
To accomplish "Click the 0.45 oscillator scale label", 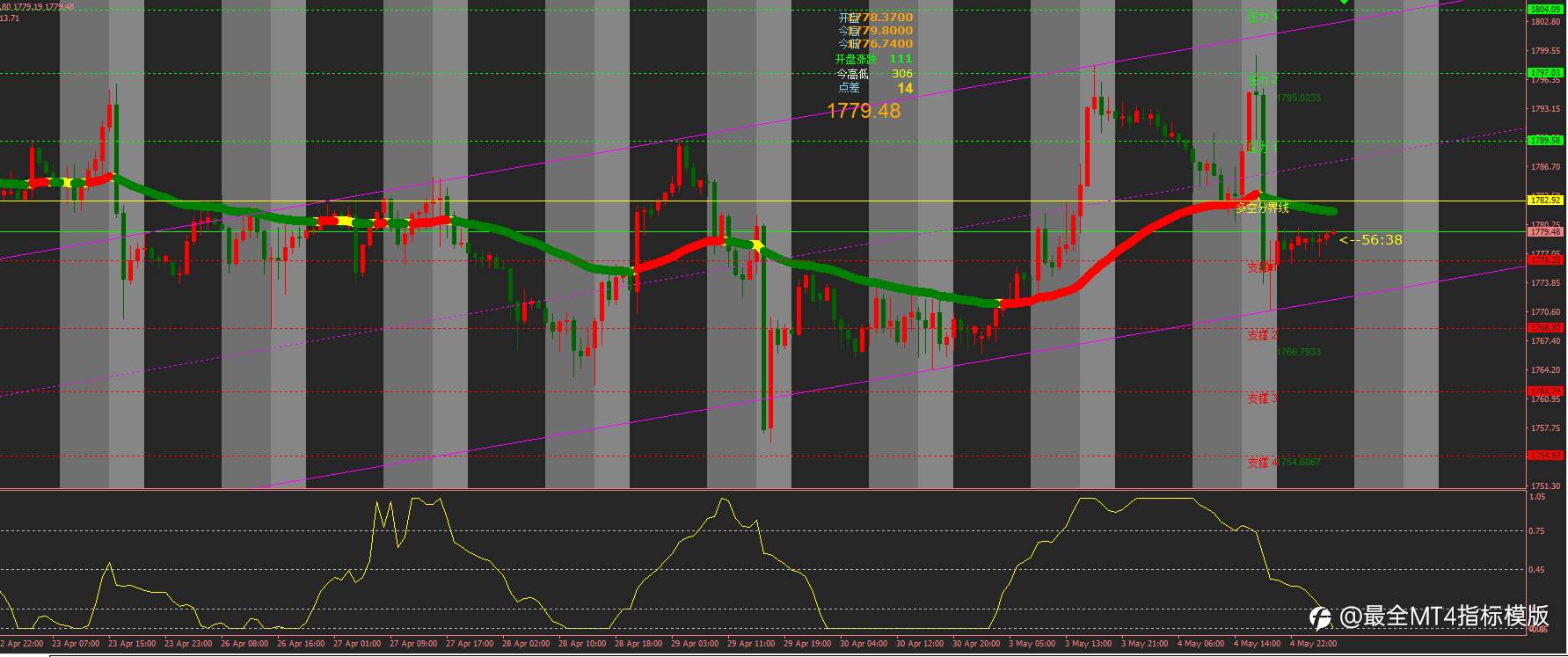I will coord(1536,570).
